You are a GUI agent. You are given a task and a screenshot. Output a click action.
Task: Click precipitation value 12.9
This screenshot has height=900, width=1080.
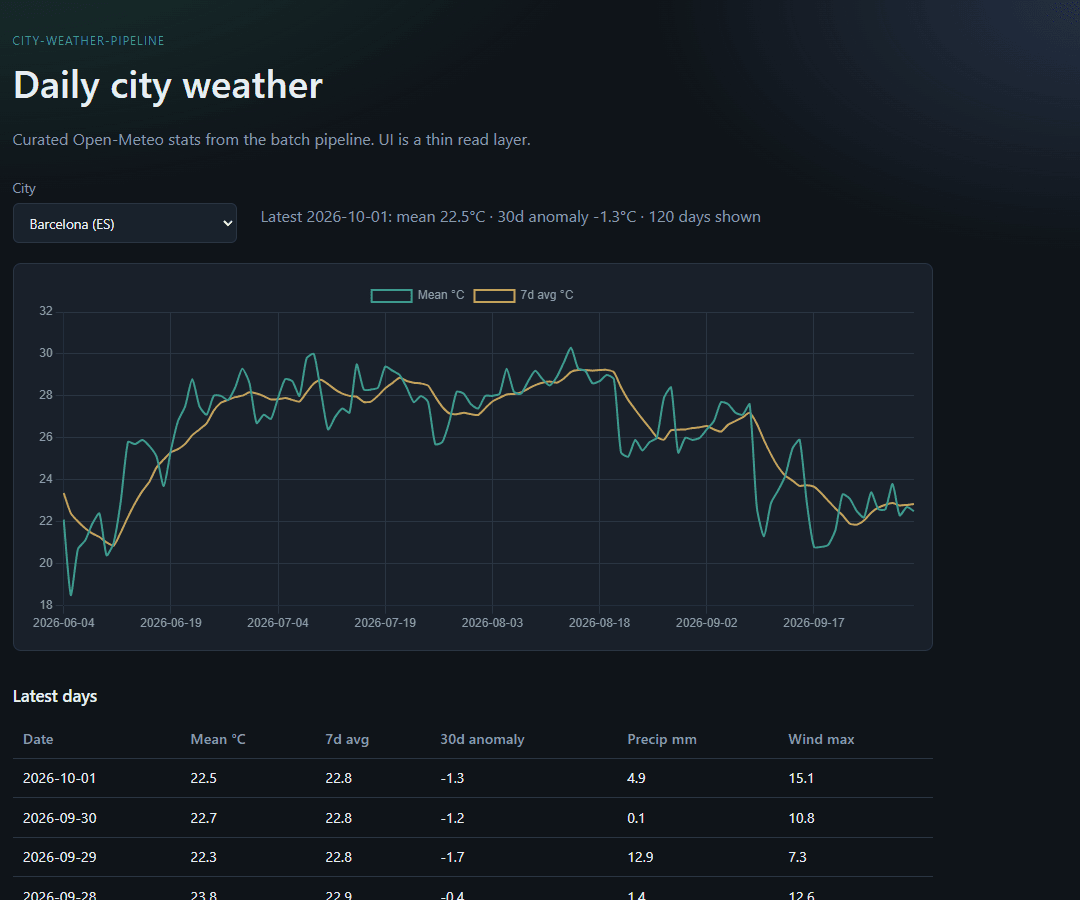pyautogui.click(x=640, y=857)
